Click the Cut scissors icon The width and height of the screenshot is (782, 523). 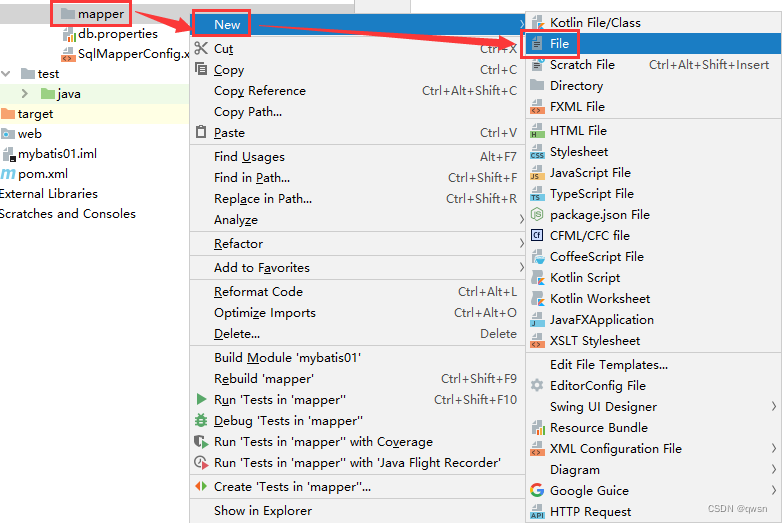pyautogui.click(x=201, y=48)
